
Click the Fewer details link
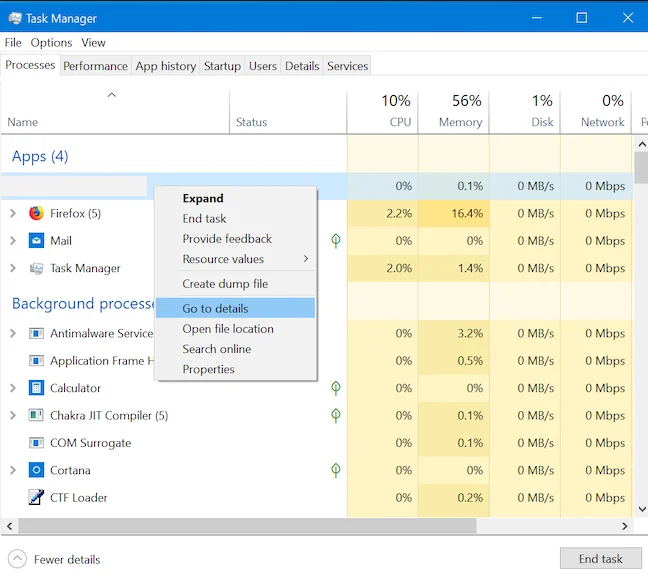pyautogui.click(x=67, y=560)
